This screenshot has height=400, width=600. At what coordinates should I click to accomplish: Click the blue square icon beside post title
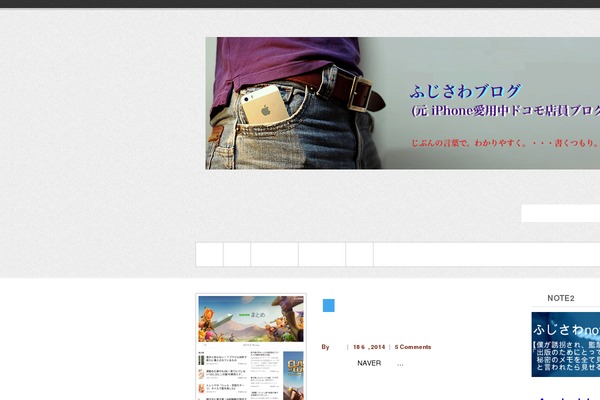tap(329, 305)
